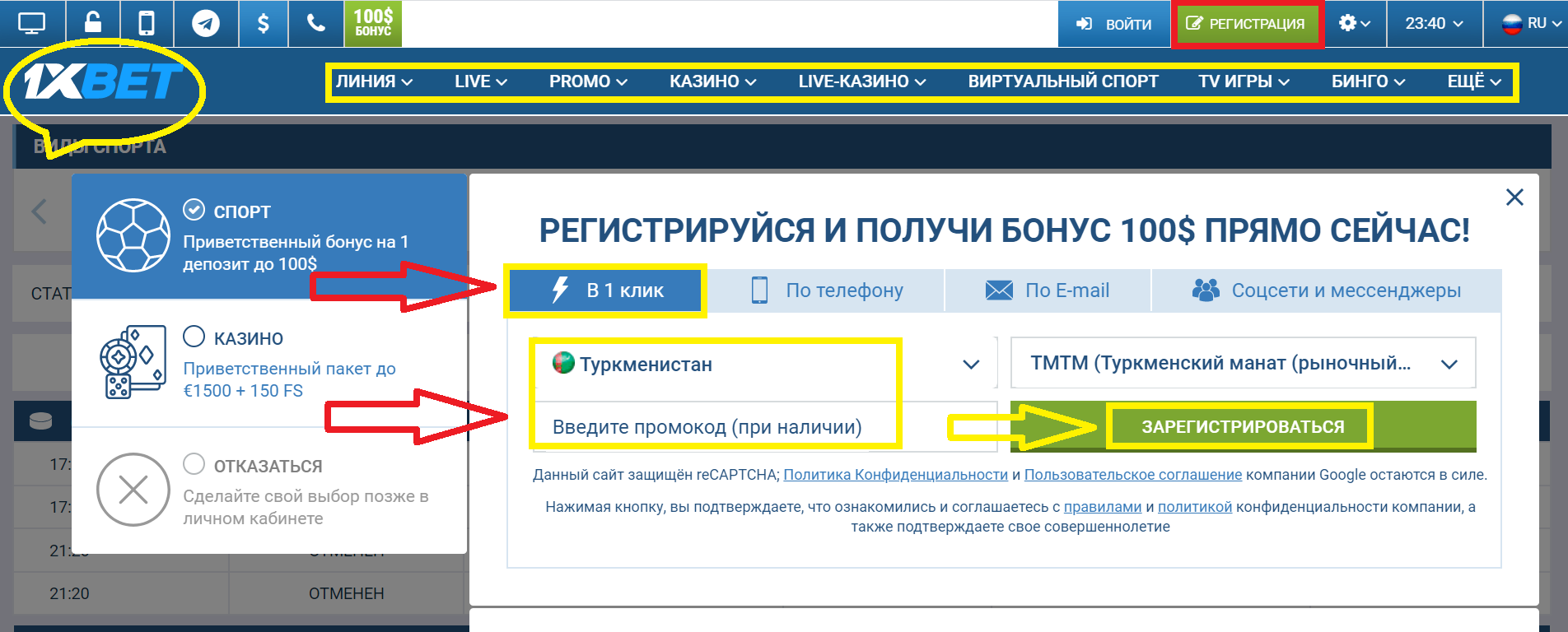Choose the Отказаться radio option
The image size is (1568, 632).
[194, 464]
